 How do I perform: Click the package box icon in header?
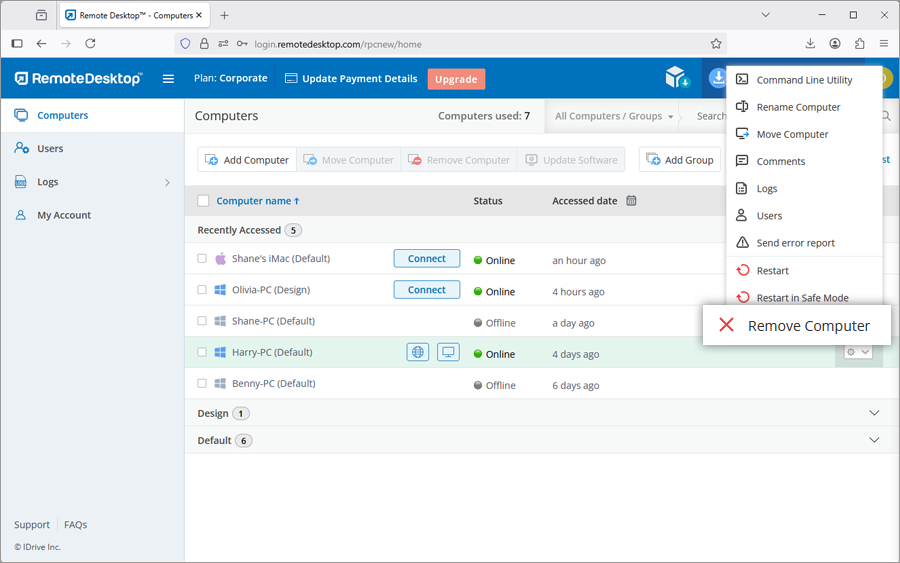click(677, 78)
